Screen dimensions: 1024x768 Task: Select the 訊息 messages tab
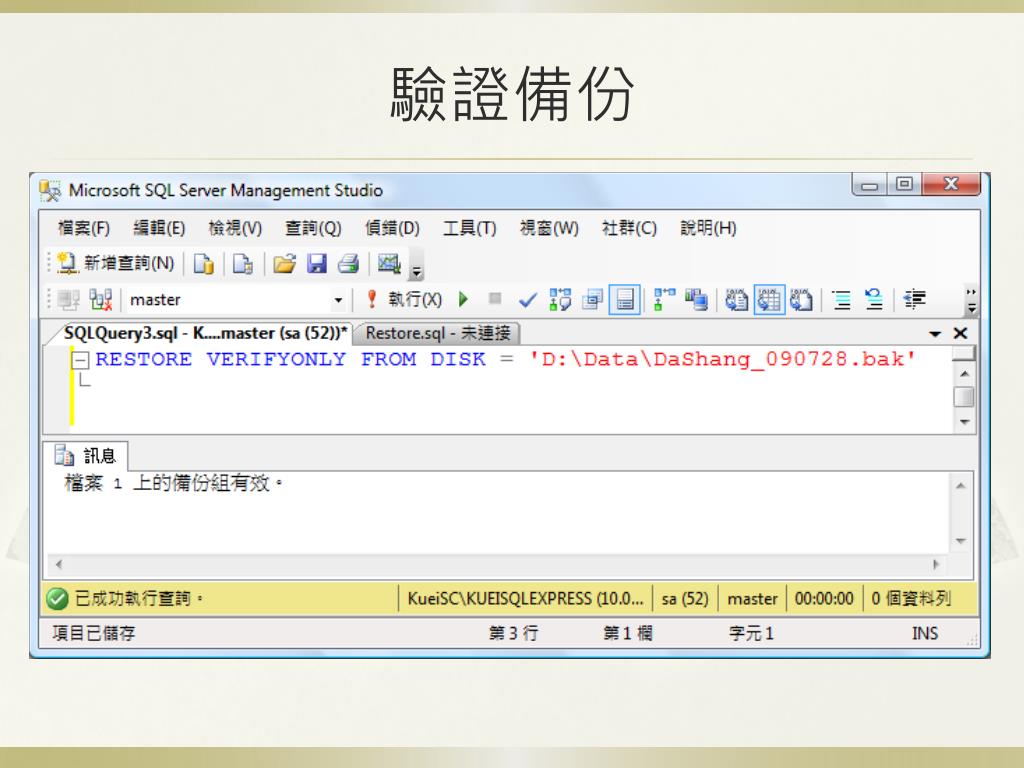pos(86,455)
